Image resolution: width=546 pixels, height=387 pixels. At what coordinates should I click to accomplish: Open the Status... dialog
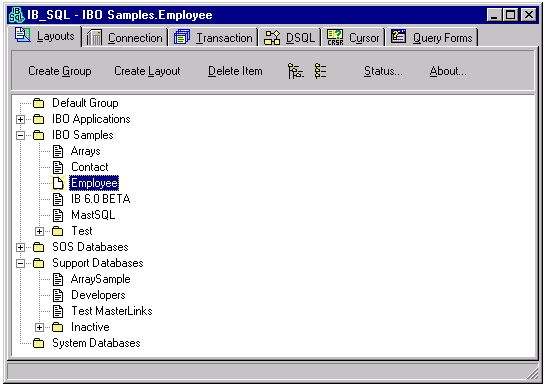[383, 71]
